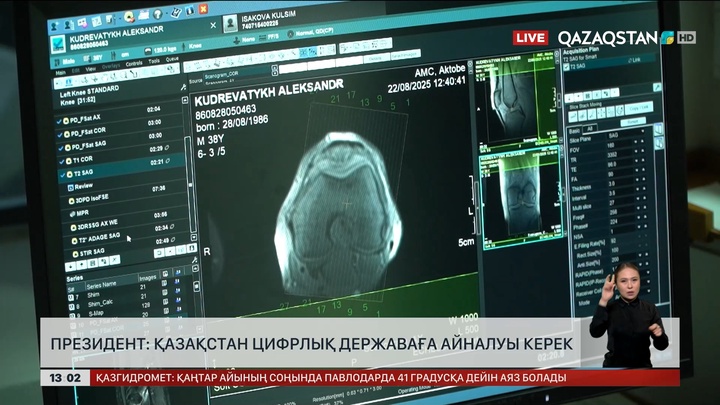Switch to the All parameters tab
This screenshot has height=405, width=720.
click(x=590, y=128)
